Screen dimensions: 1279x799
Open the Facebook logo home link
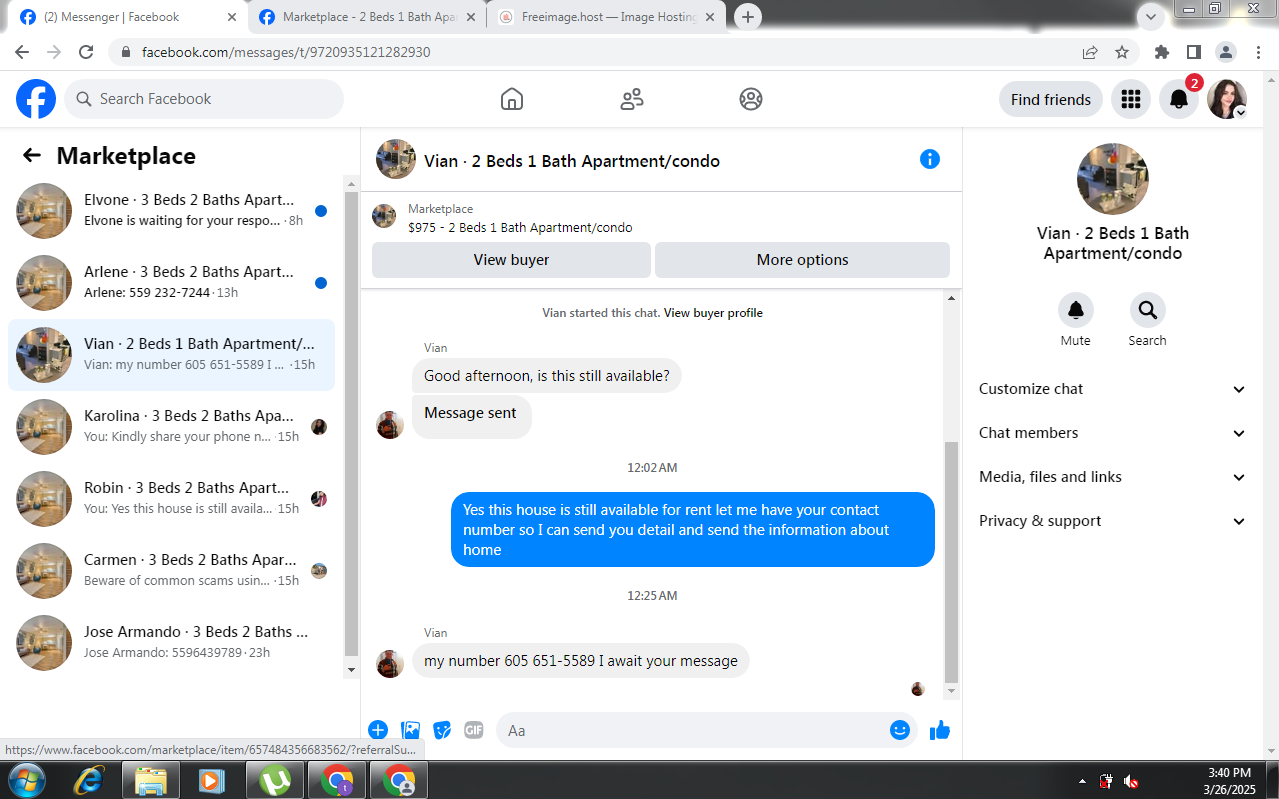coord(36,99)
